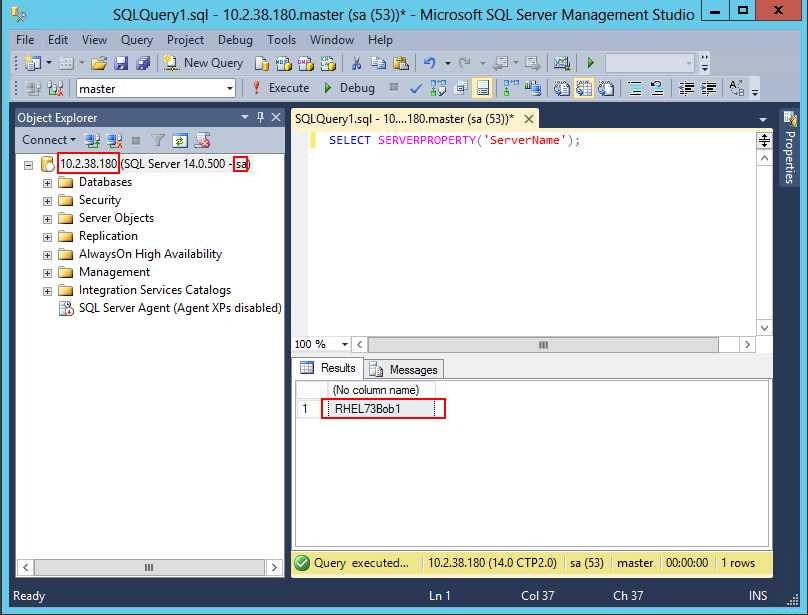Parse the query with the checkmark icon
This screenshot has height=615, width=808.
pos(415,89)
